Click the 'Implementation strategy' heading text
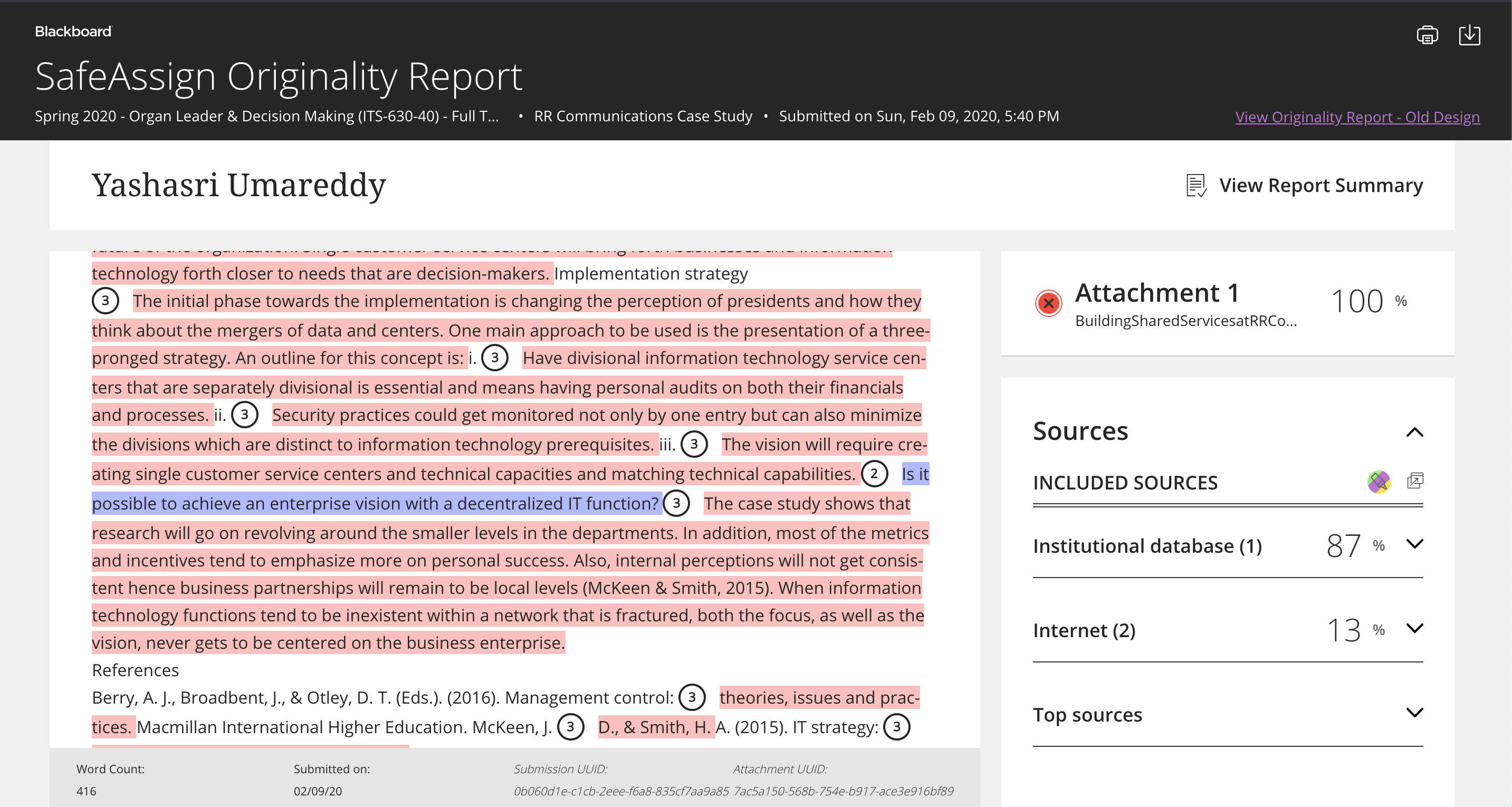 click(x=651, y=274)
